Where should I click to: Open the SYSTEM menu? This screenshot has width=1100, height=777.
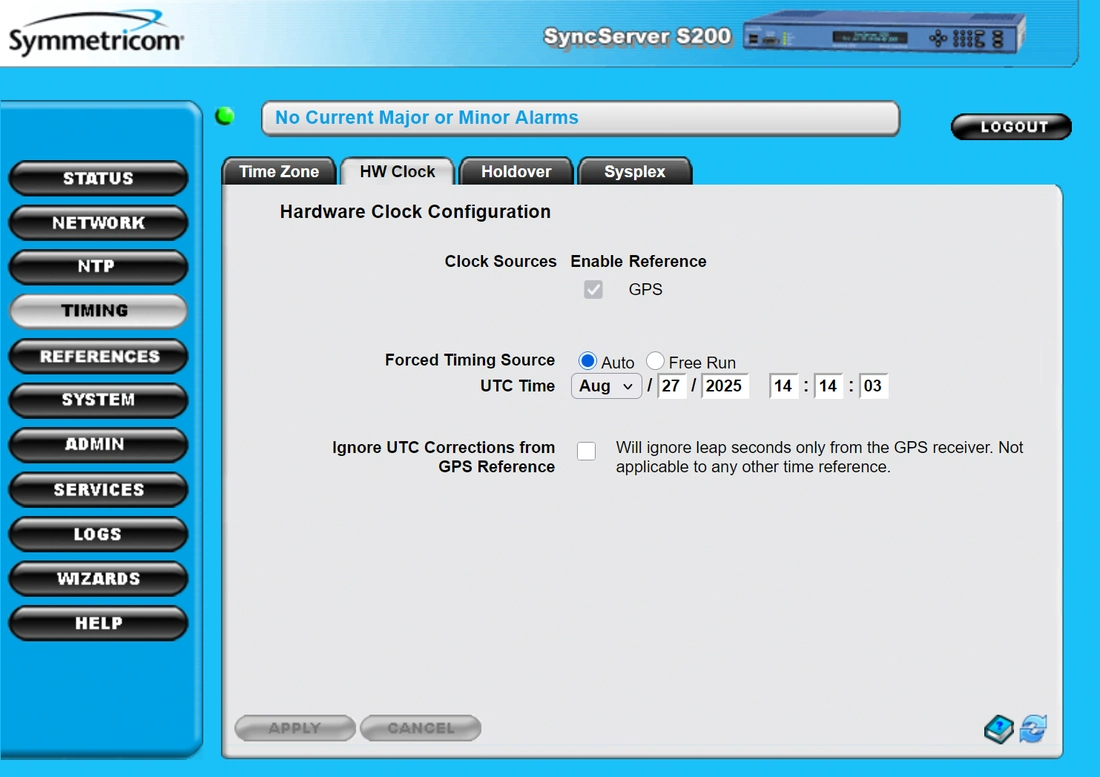(98, 400)
